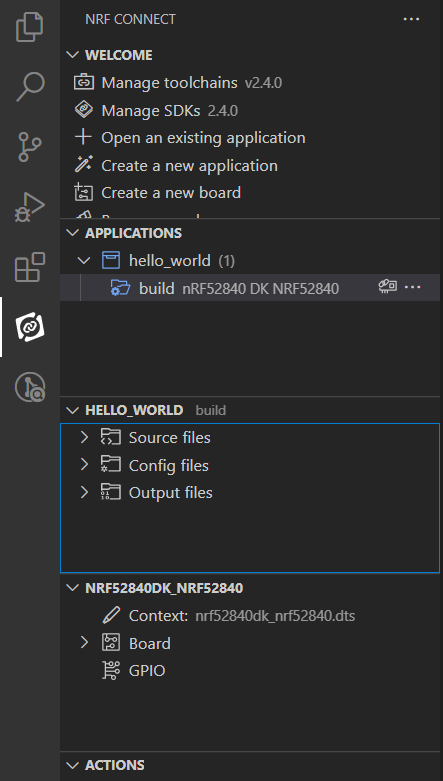The width and height of the screenshot is (443, 781).
Task: Open the Search view in activity bar
Action: (30, 87)
